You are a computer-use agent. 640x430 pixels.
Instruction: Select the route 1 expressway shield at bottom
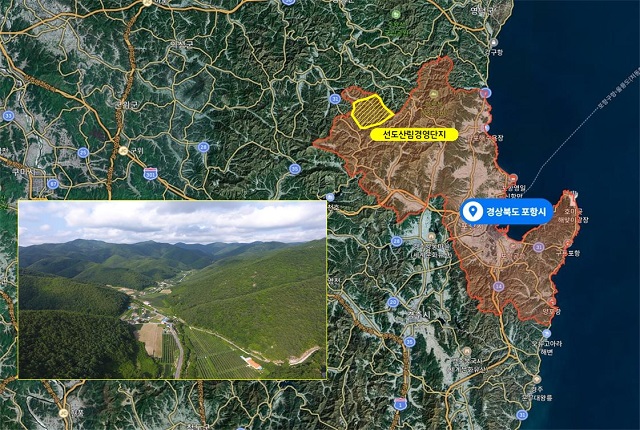point(400,403)
